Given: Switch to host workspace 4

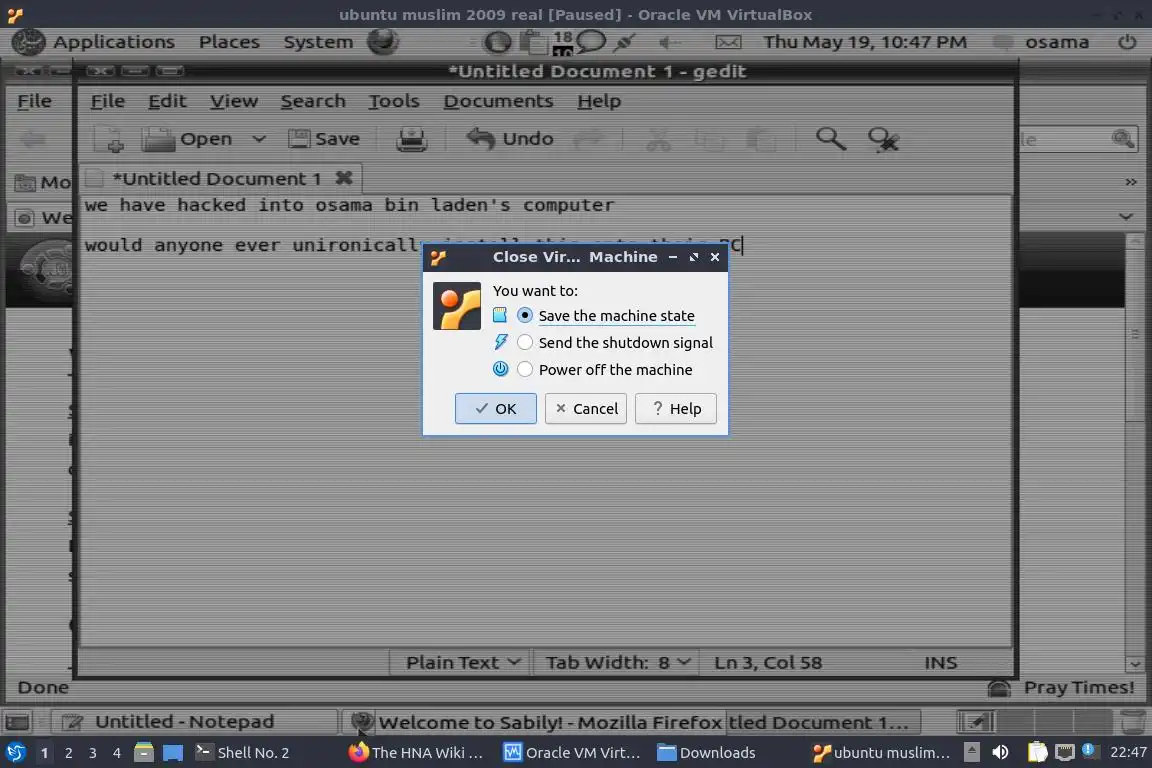Looking at the screenshot, I should tap(116, 753).
